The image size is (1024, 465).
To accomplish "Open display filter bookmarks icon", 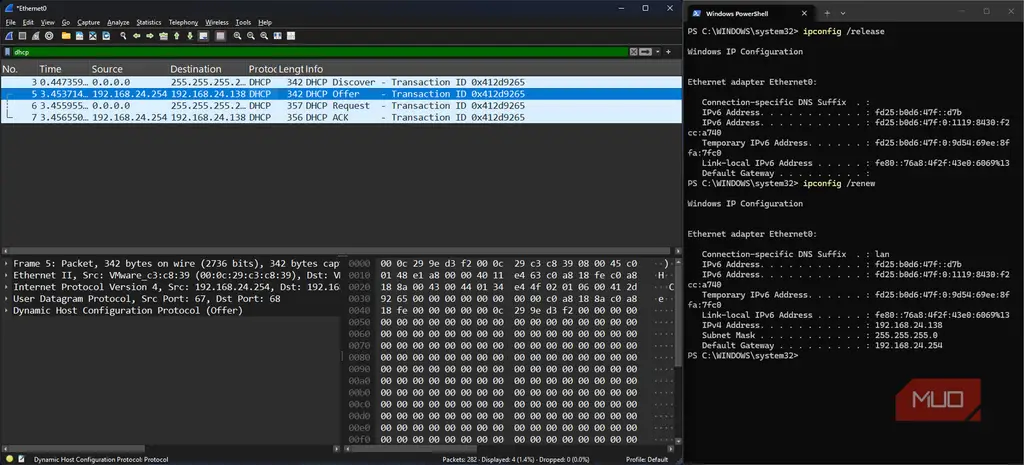I will 7,52.
